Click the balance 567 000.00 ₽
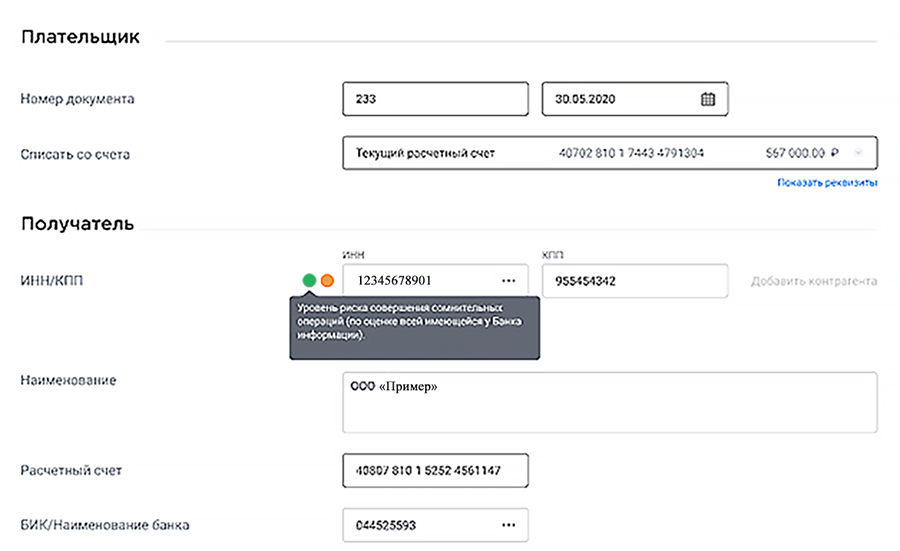The image size is (900, 551). 802,153
